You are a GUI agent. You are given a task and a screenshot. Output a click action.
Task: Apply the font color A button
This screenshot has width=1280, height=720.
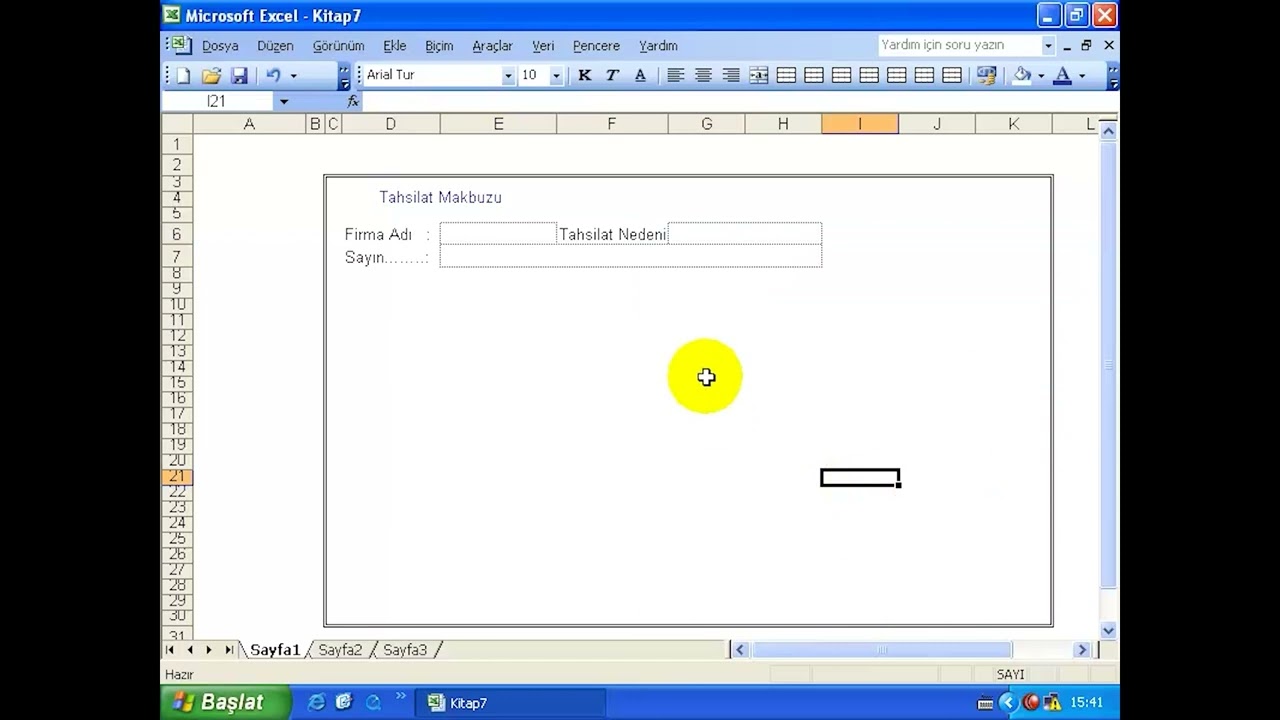1063,75
